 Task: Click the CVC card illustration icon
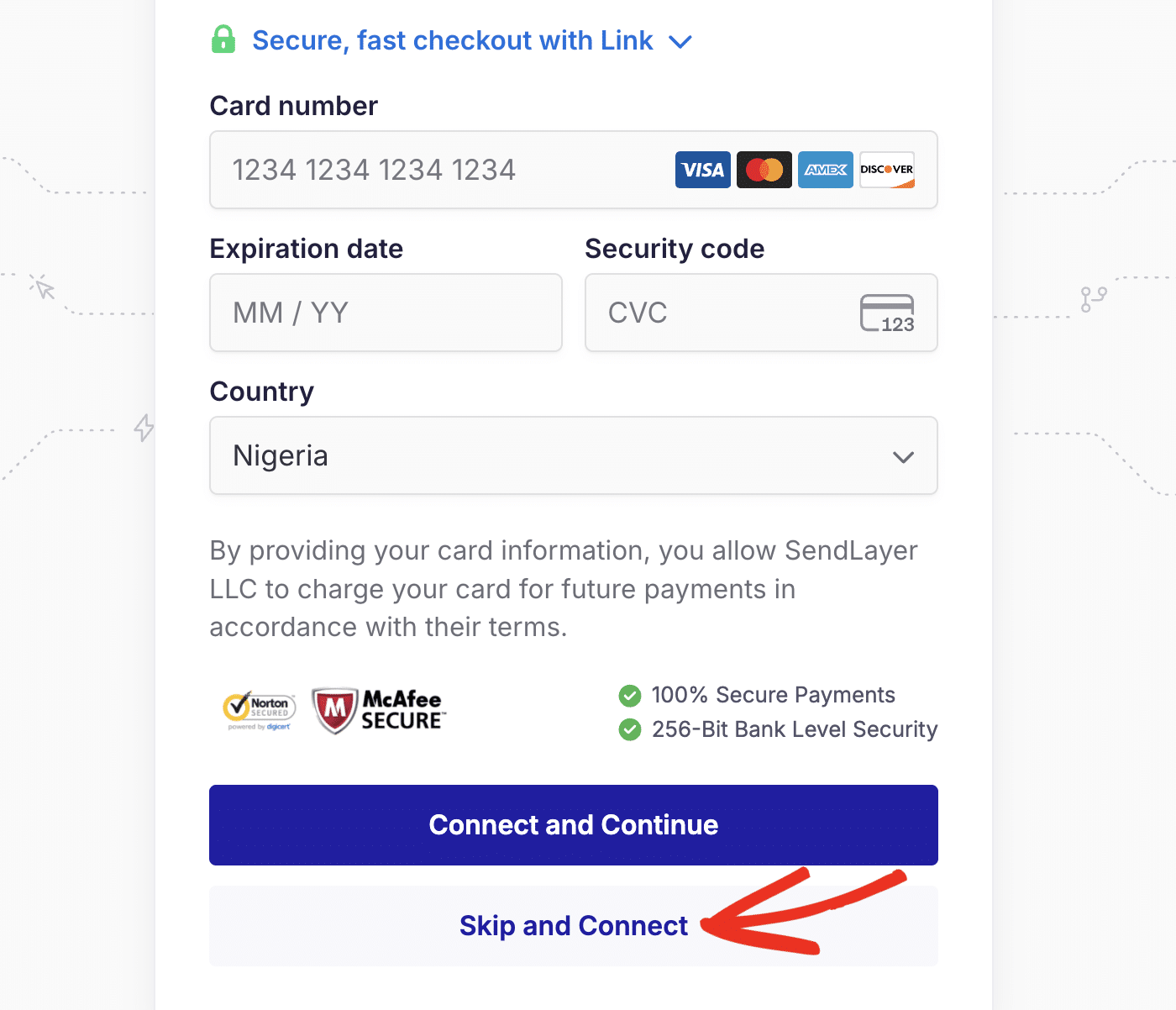(889, 313)
